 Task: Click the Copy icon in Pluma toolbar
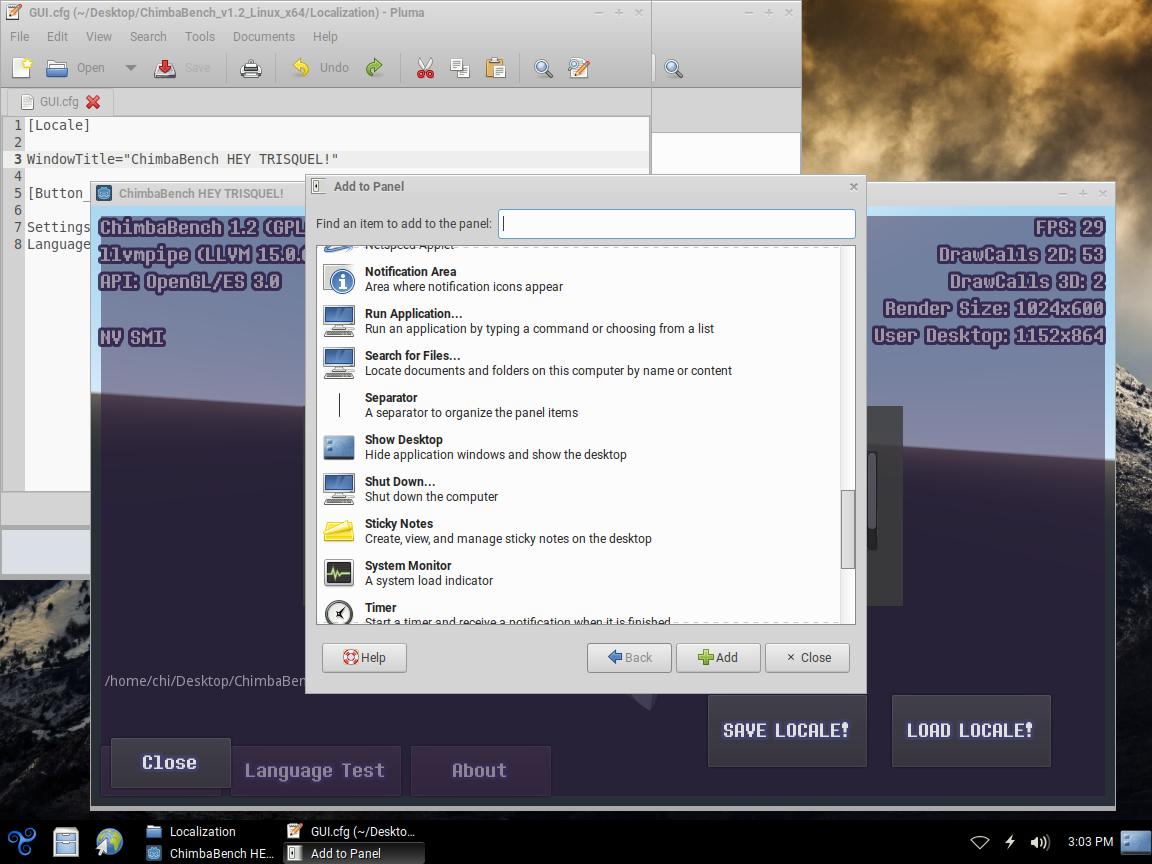[460, 68]
